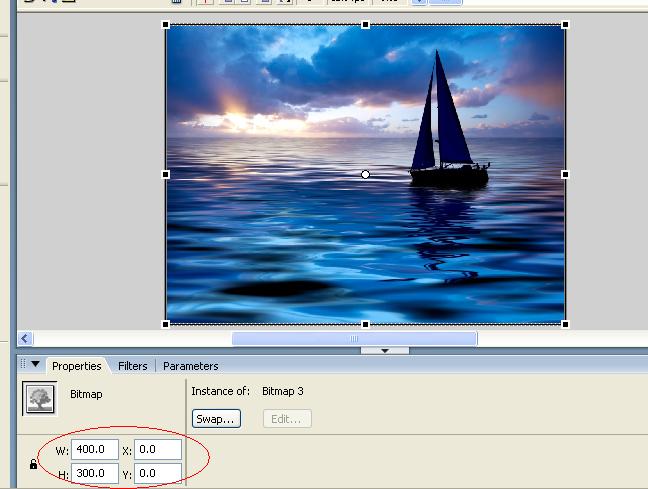The width and height of the screenshot is (648, 489).
Task: Click the top-middle selection handle of the bitmap
Action: [365, 25]
